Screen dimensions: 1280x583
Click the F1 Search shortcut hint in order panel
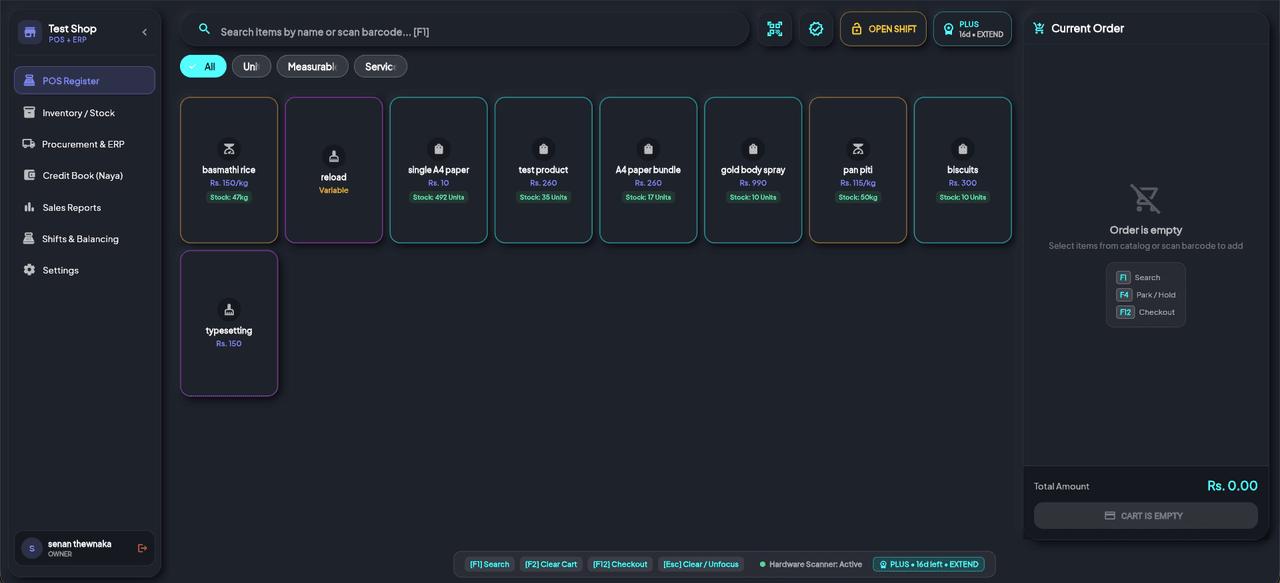point(1139,278)
